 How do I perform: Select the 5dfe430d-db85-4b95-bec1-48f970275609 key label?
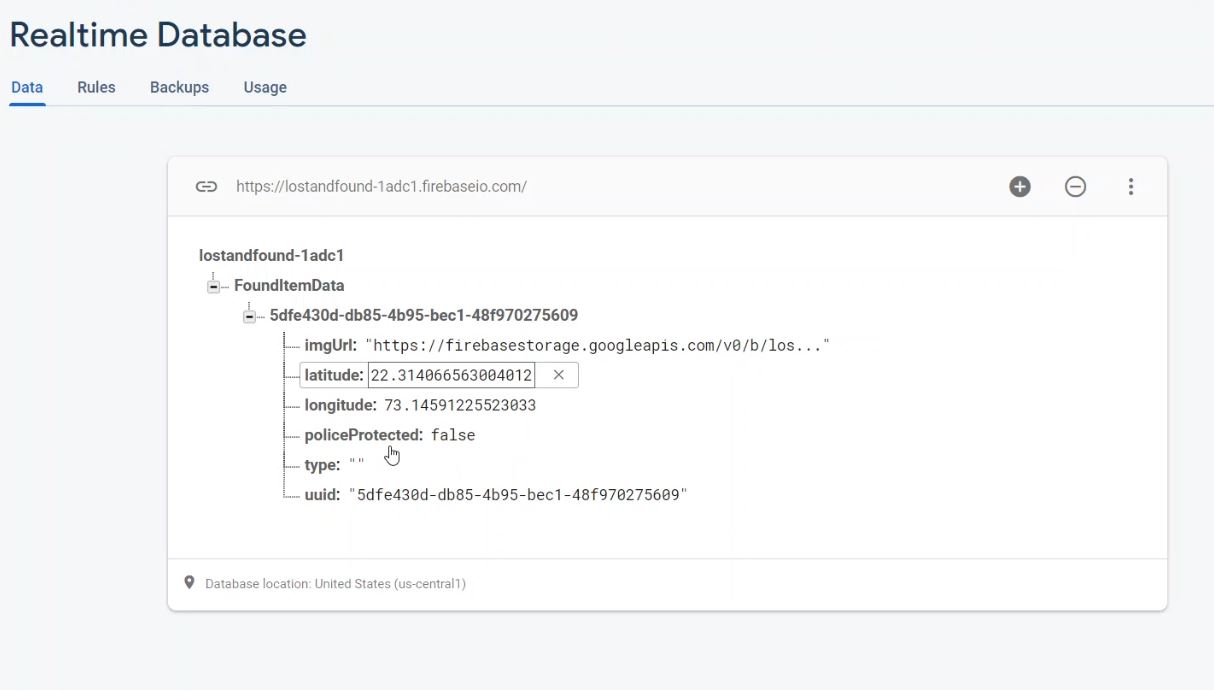[x=424, y=315]
